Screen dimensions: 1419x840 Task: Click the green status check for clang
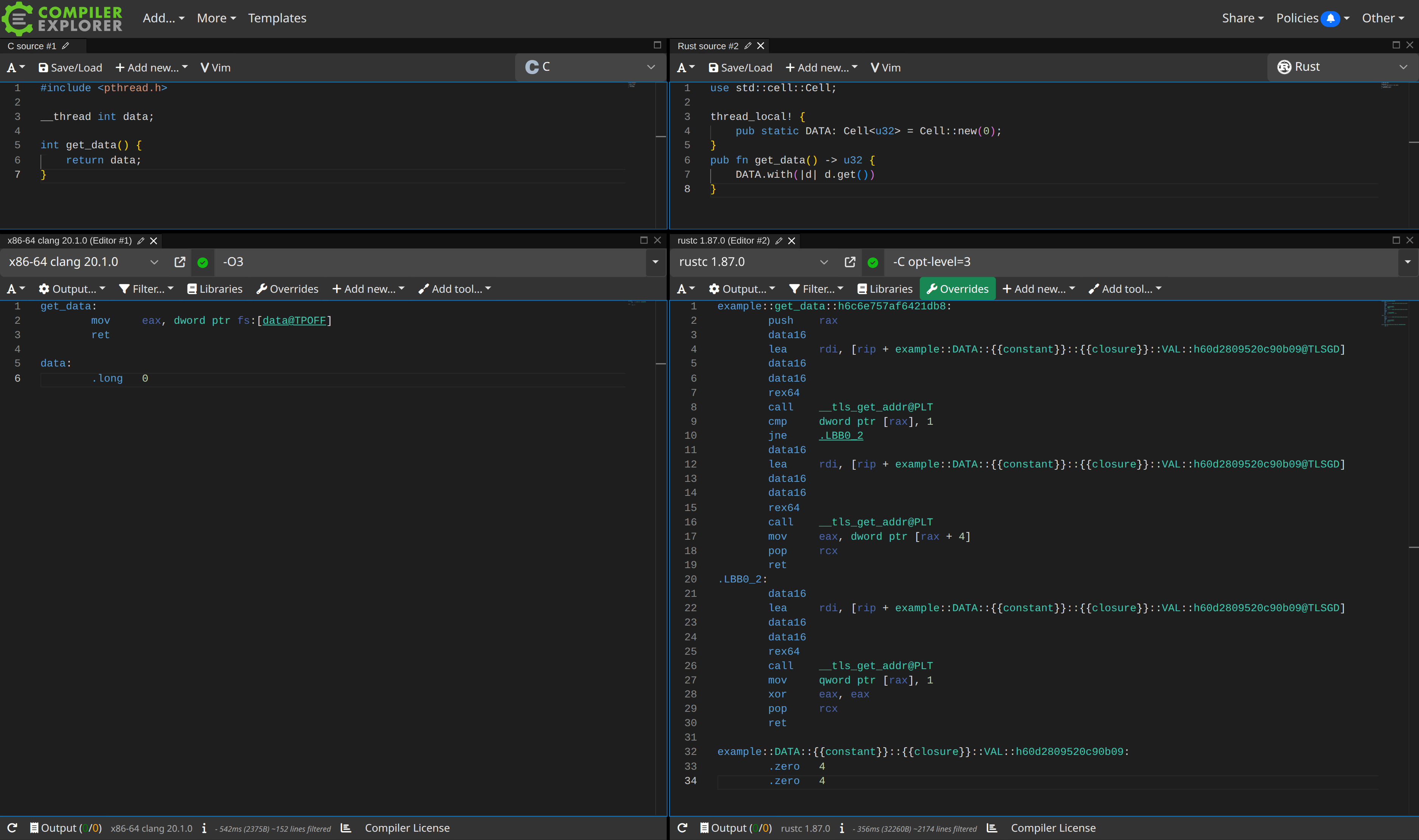203,262
